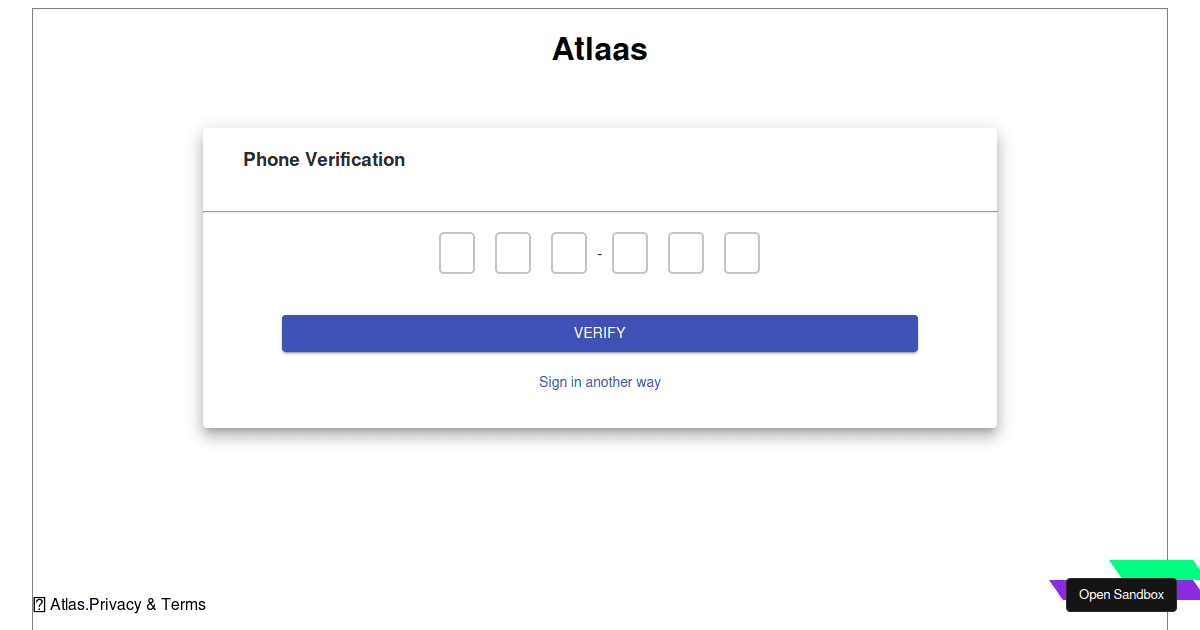Click the Atlaas title at the top
This screenshot has height=630, width=1200.
point(599,48)
